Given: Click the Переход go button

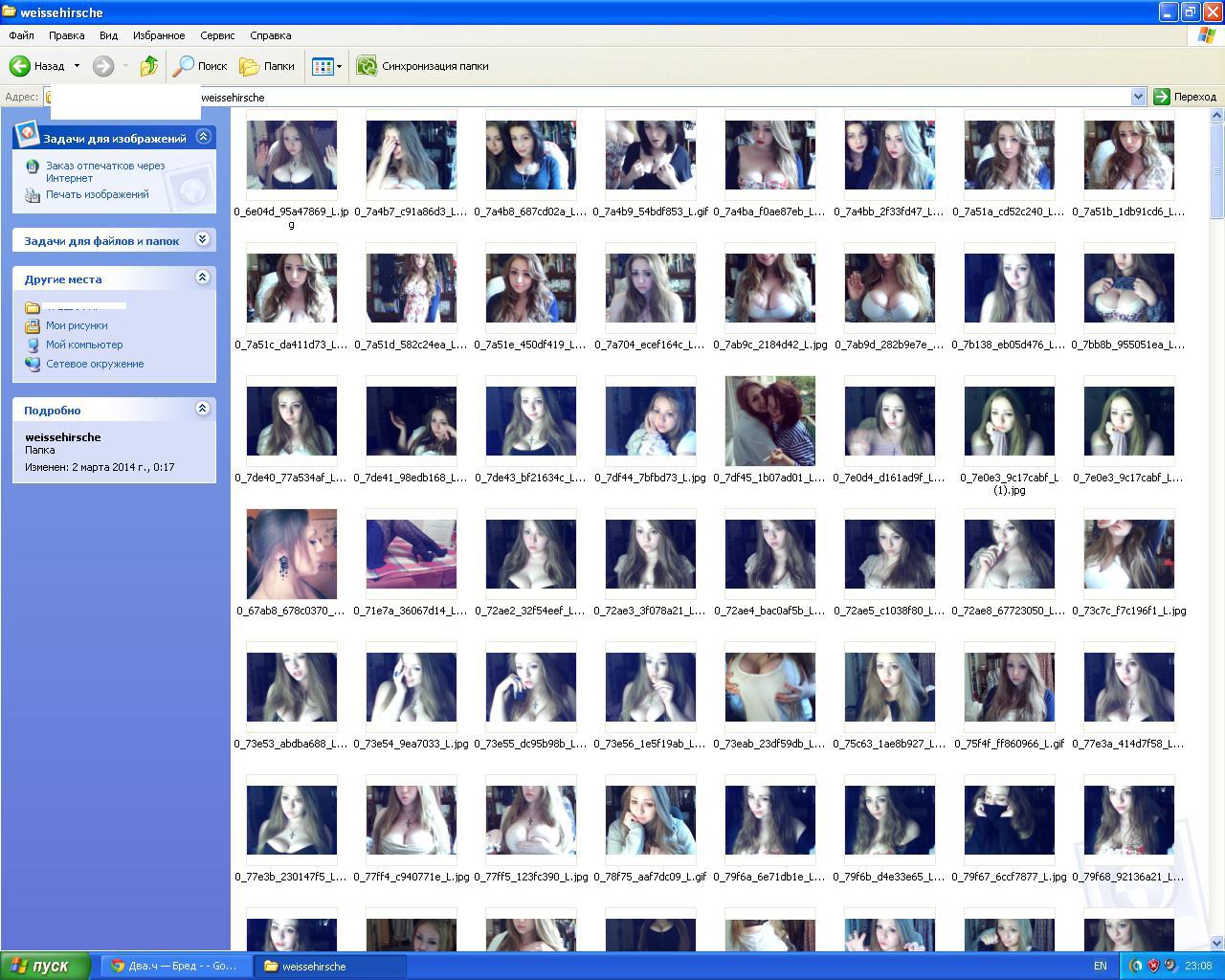Looking at the screenshot, I should coord(1185,97).
